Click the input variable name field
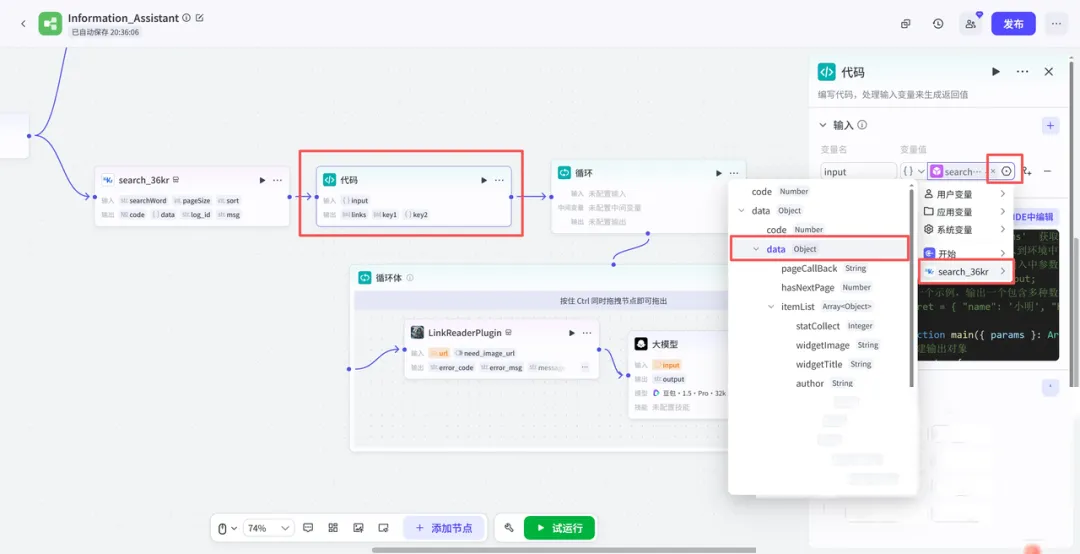 pyautogui.click(x=858, y=172)
